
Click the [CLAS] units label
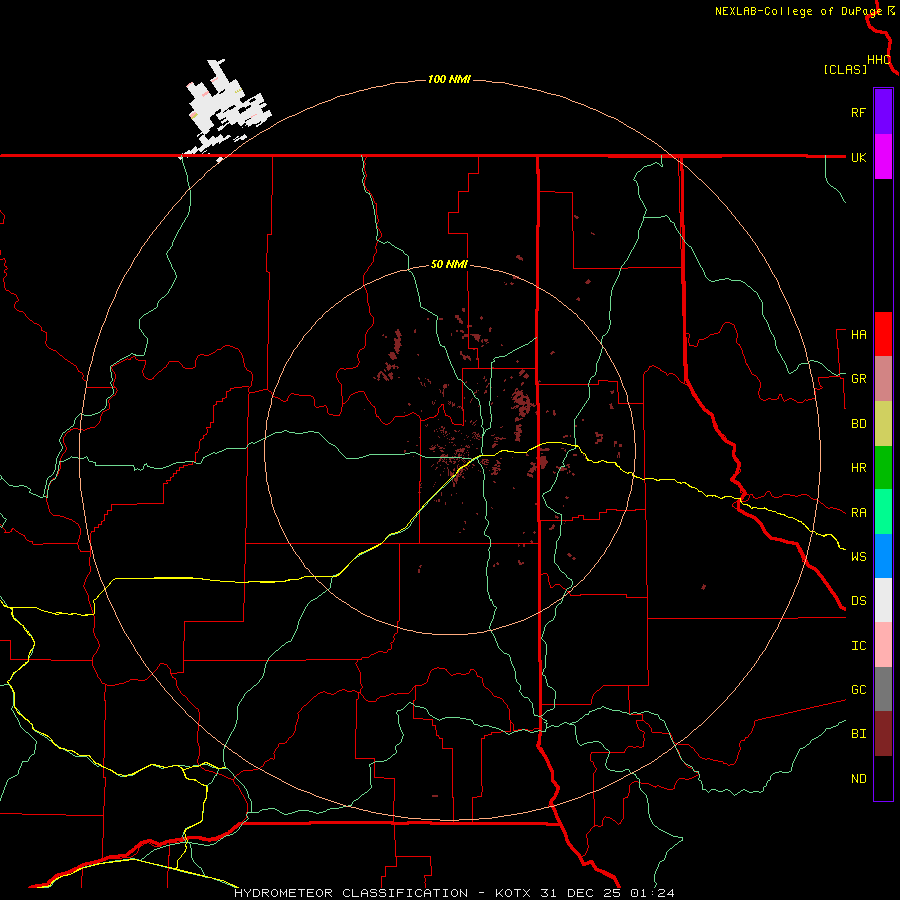point(845,69)
